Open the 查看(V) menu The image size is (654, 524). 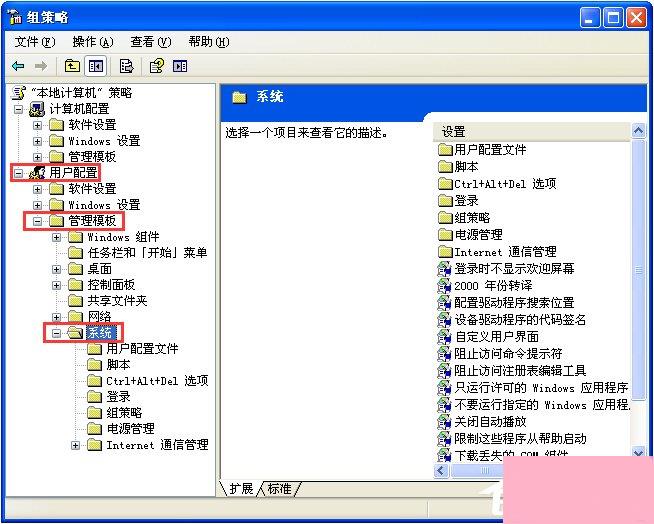click(151, 42)
